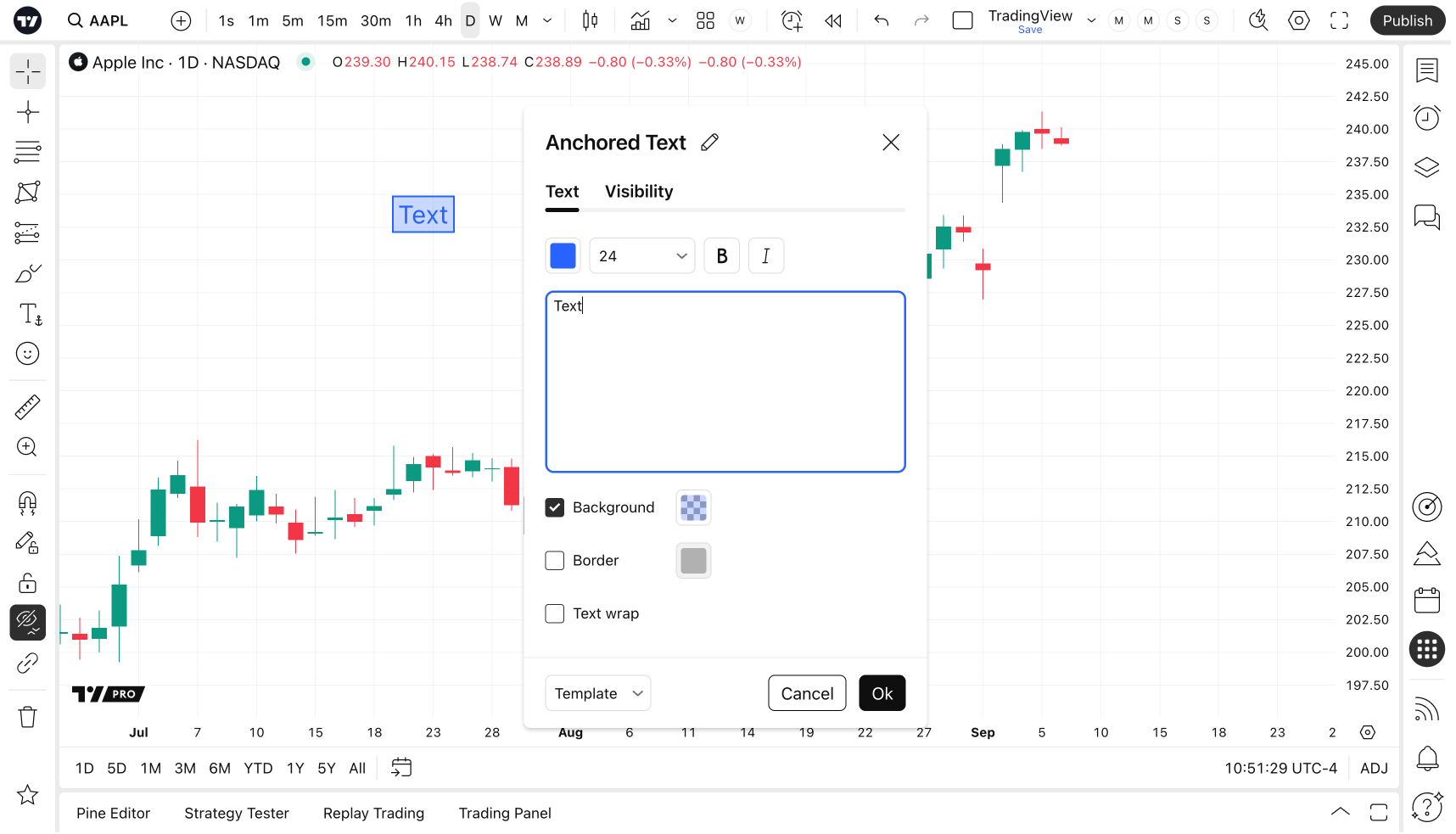
Task: Click the Cancel button
Action: click(x=808, y=693)
